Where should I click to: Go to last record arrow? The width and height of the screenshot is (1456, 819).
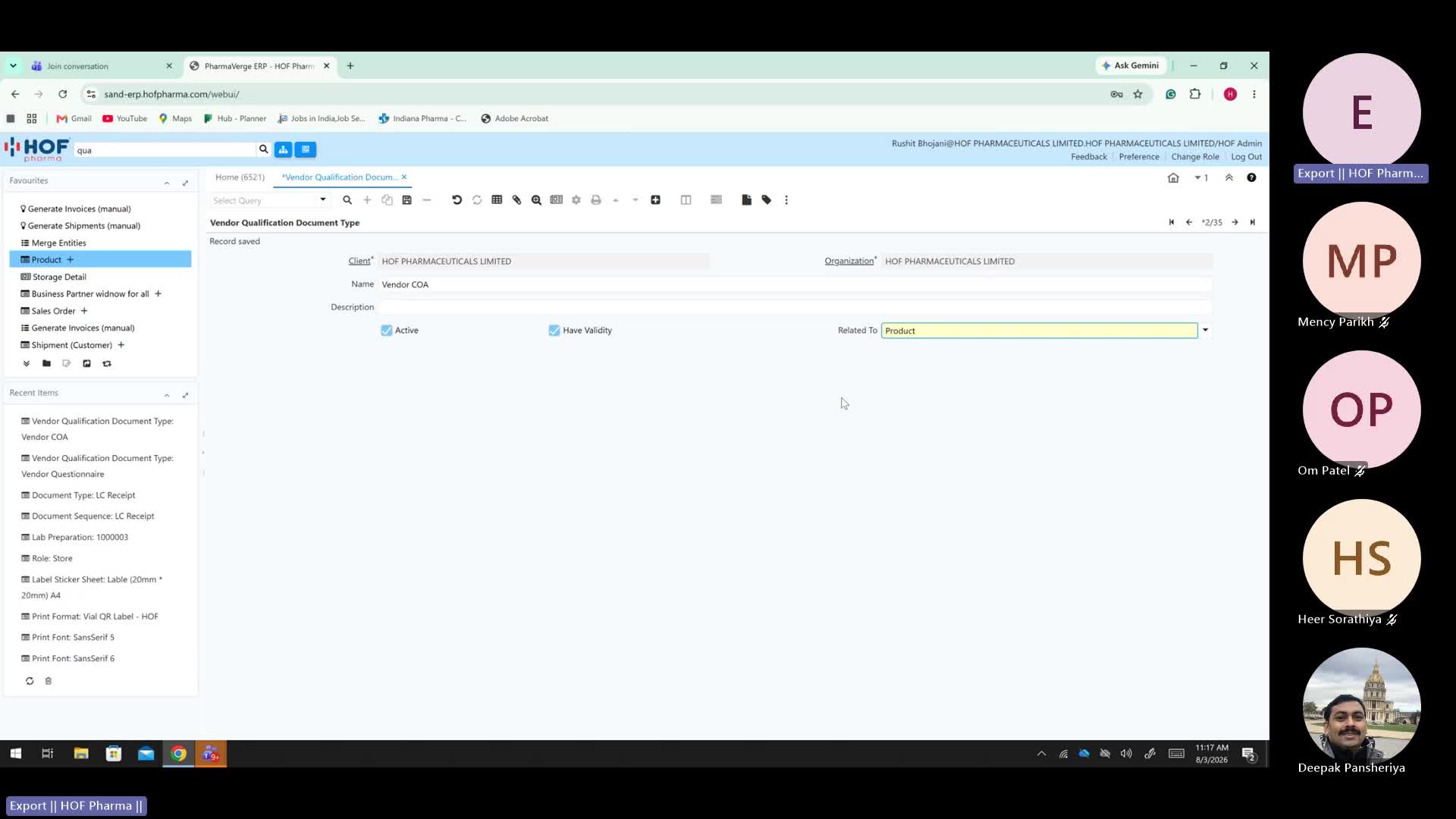pos(1253,222)
